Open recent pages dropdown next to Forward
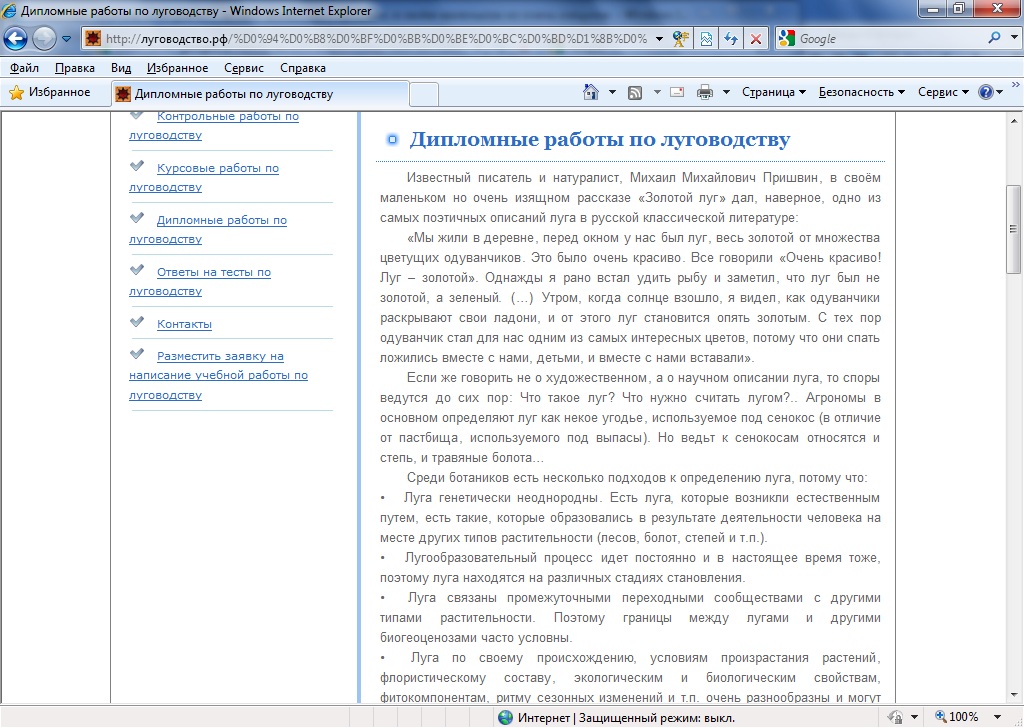Image resolution: width=1024 pixels, height=728 pixels. click(x=67, y=39)
